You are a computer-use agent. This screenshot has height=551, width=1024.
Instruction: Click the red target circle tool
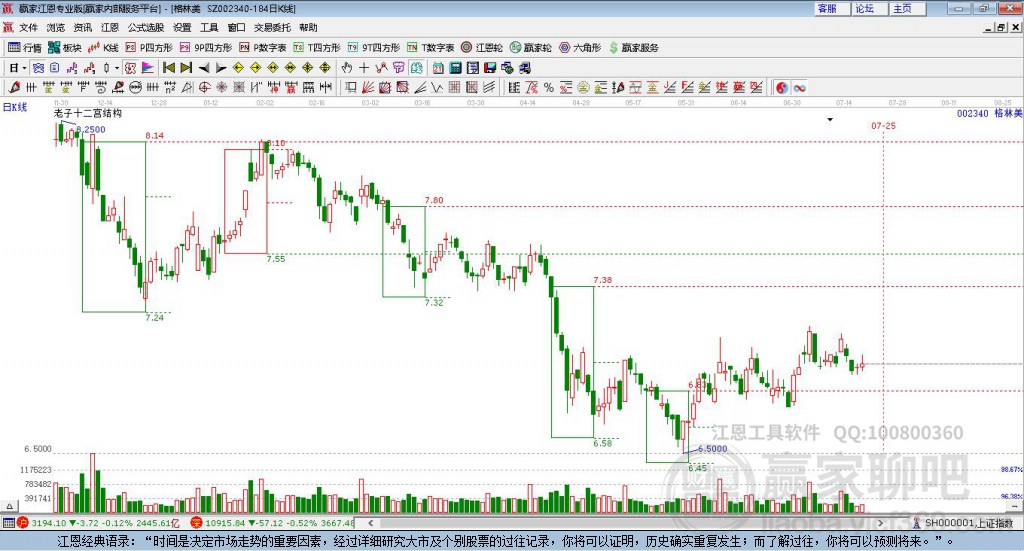204,87
